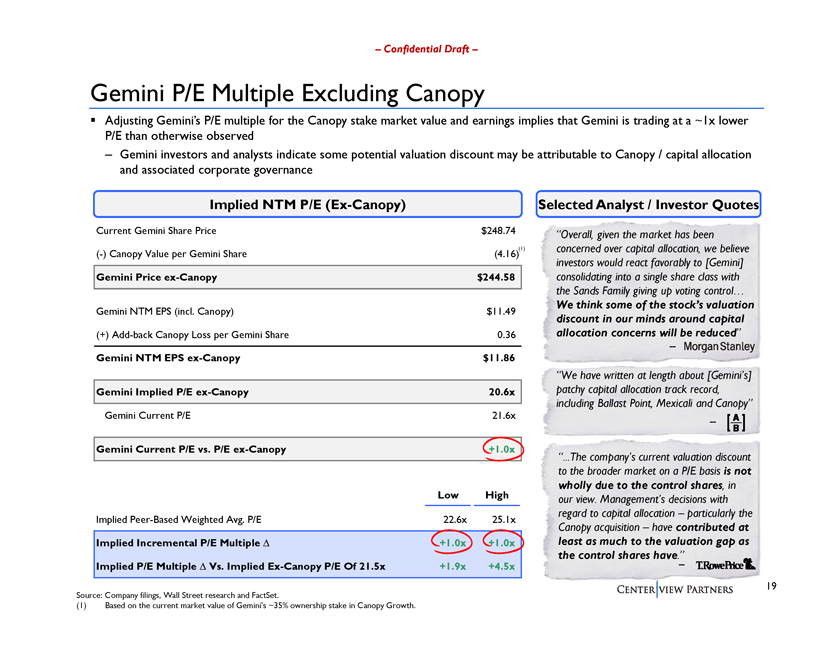
Task: Click the +1.9x low multiple delta
Action: 453,566
